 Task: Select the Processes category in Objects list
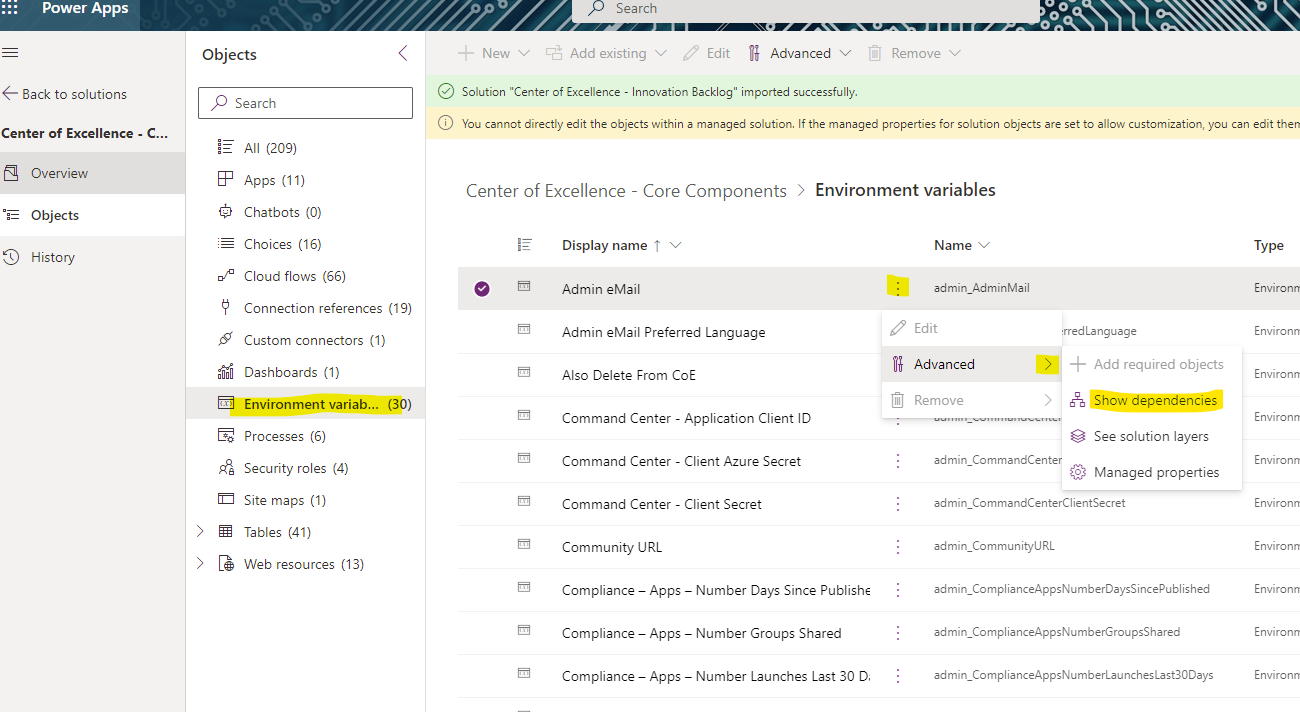coord(272,435)
